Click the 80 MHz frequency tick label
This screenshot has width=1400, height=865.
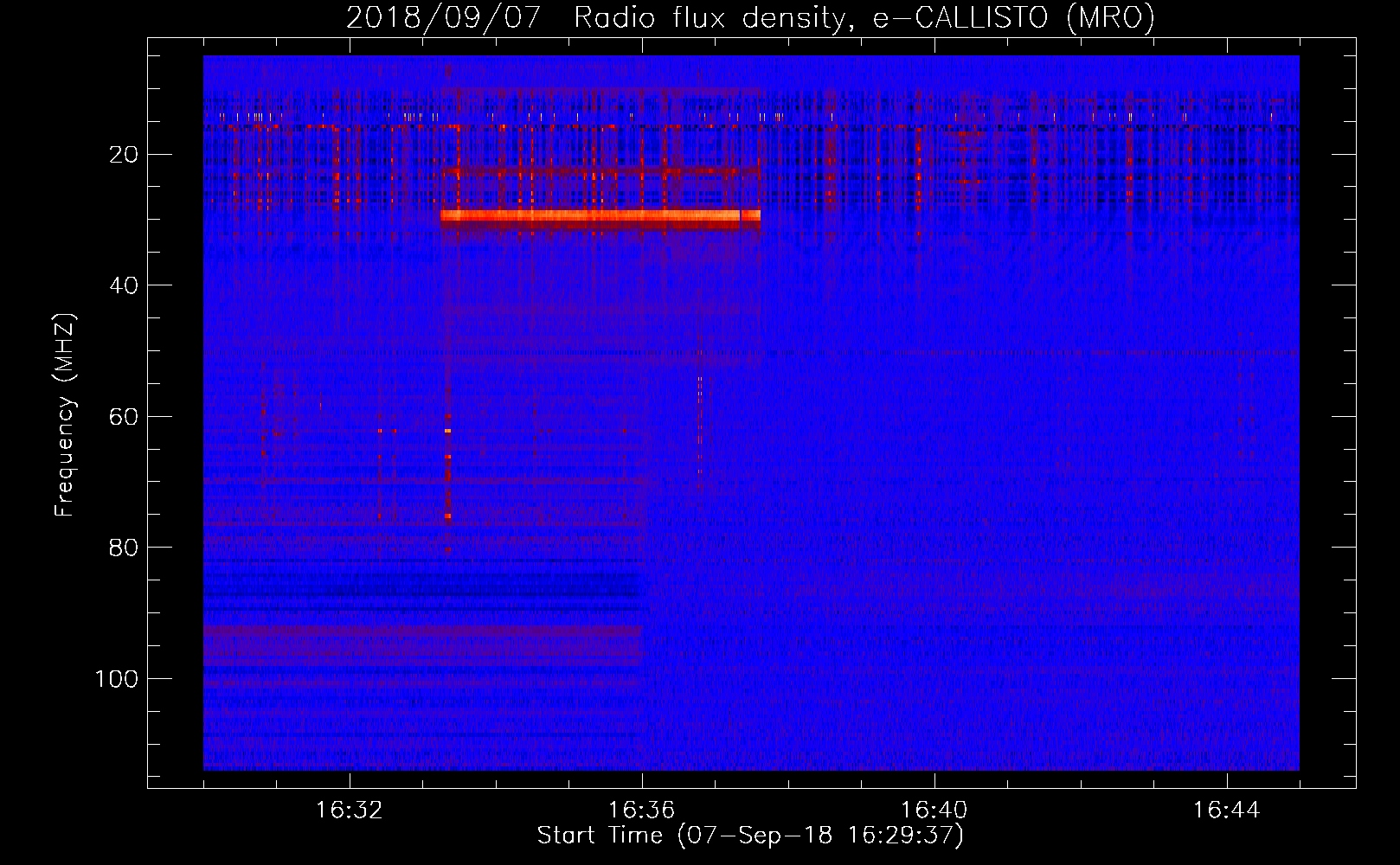(x=125, y=548)
